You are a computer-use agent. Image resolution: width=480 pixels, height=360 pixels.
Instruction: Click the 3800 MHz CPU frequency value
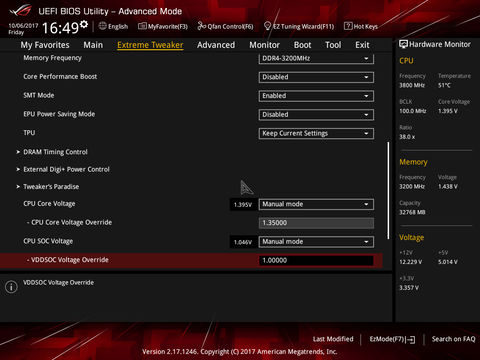(412, 85)
